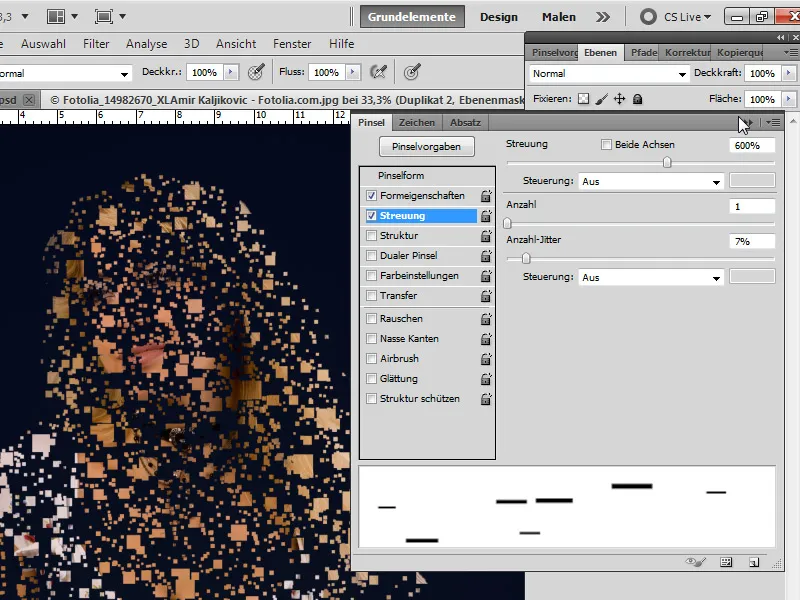Open the Normal blend mode dropdown
This screenshot has height=600, width=800.
coord(605,73)
